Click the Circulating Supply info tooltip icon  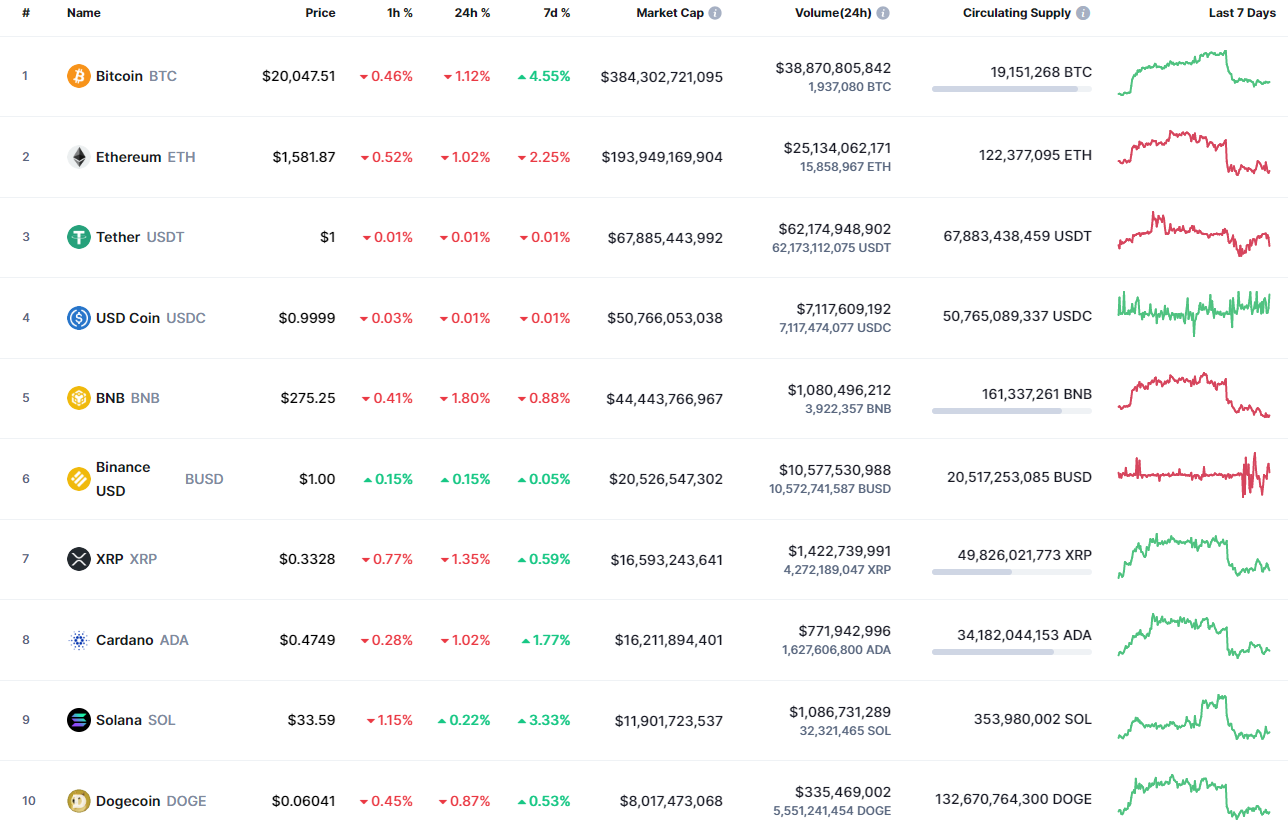[1083, 13]
